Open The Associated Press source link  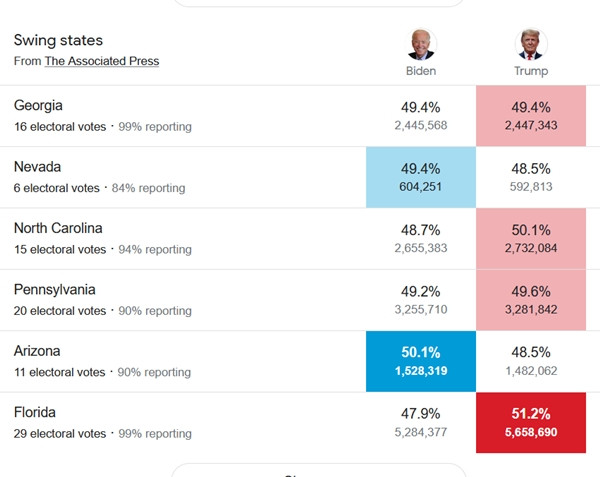coord(101,61)
